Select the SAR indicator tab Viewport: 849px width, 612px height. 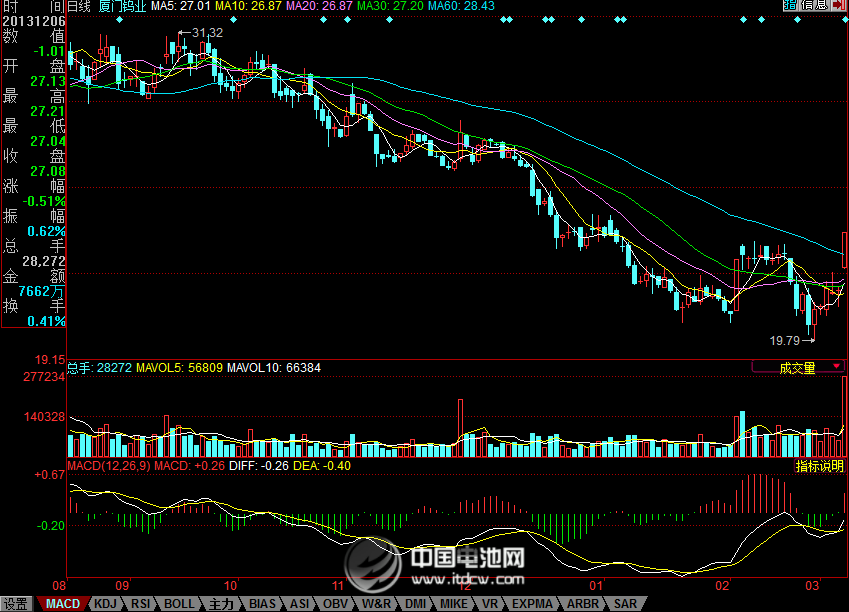pyautogui.click(x=625, y=604)
